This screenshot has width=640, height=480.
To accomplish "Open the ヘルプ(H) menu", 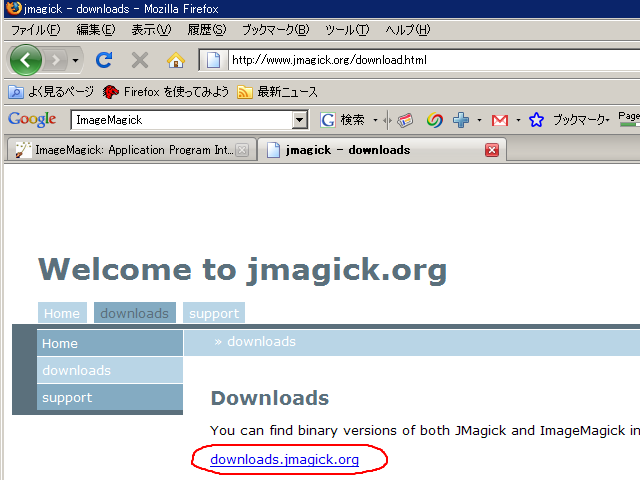I will tap(408, 30).
